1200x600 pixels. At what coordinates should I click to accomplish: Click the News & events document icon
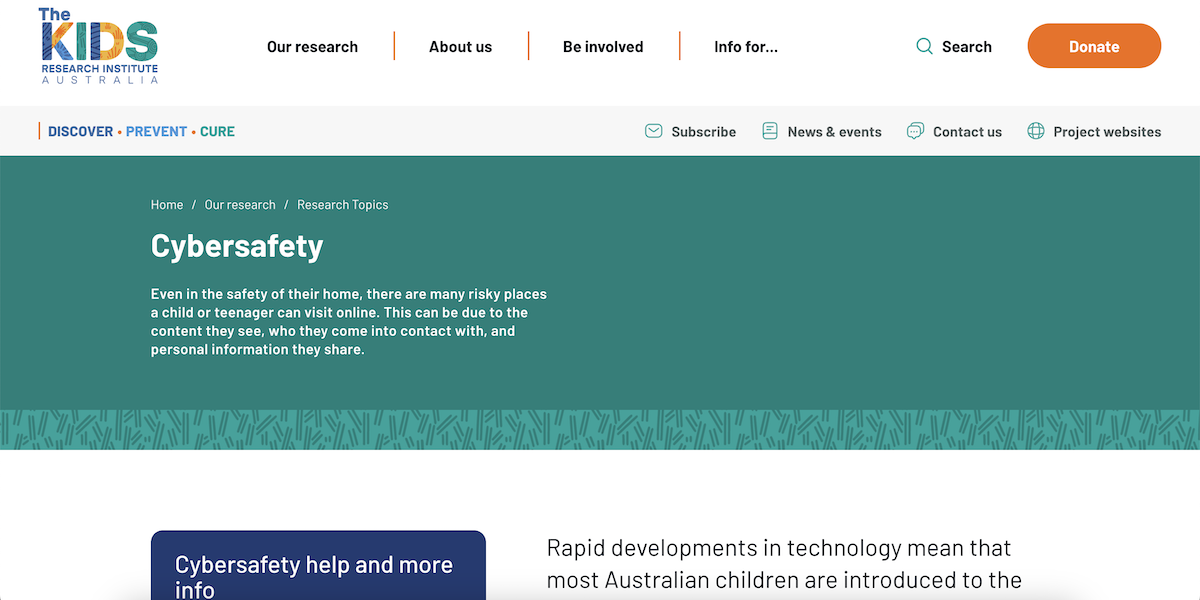click(x=770, y=131)
